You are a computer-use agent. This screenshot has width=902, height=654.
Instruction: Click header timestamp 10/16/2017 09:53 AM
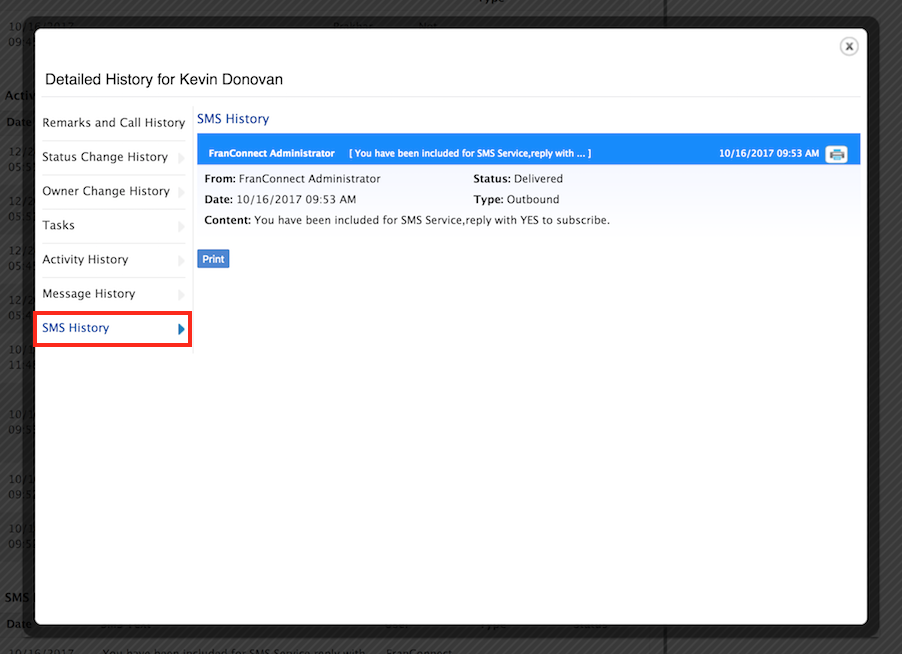tap(769, 154)
